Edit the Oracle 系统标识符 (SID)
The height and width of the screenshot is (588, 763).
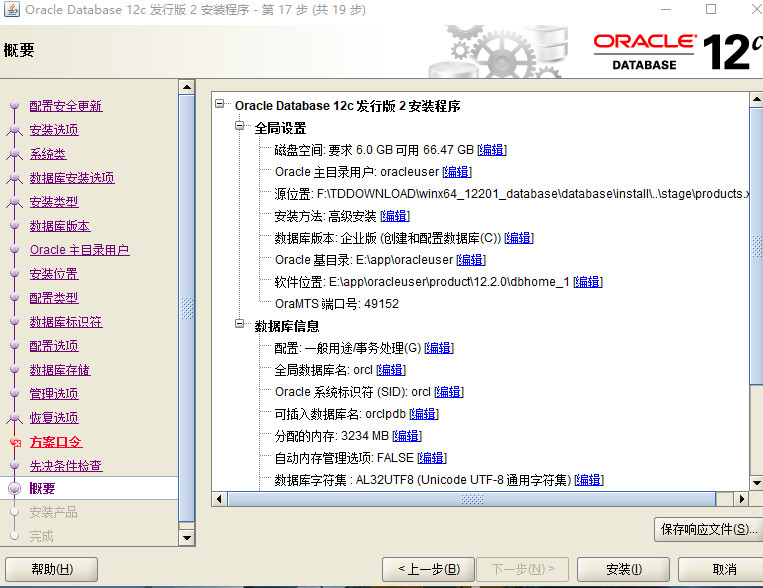coord(449,392)
